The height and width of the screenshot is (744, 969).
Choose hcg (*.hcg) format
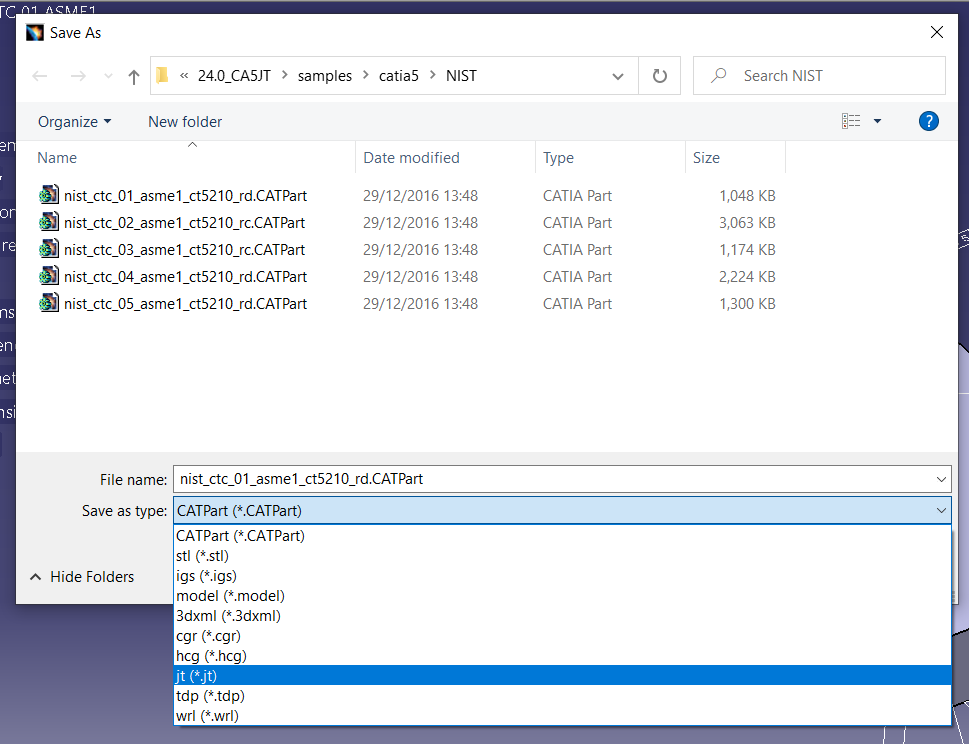click(562, 656)
